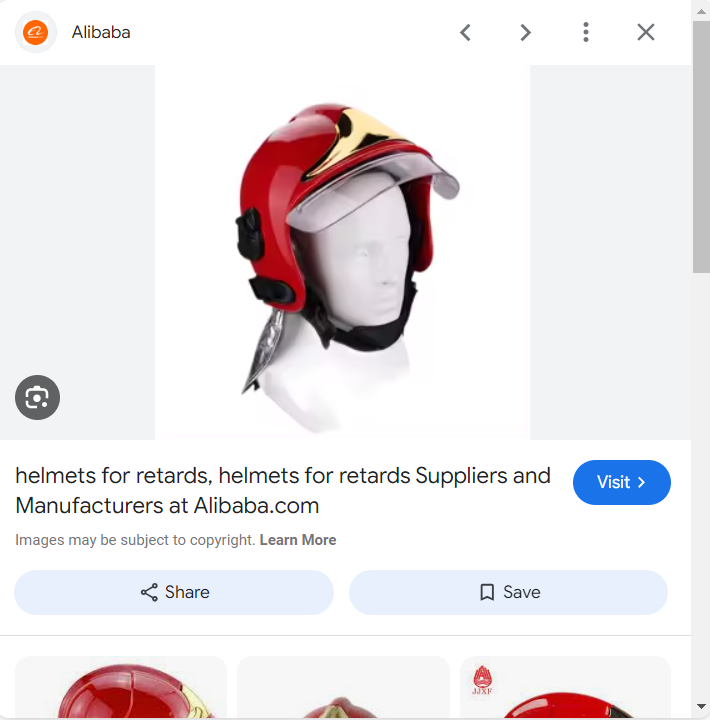
Task: Open the first related red helmet thumbnail
Action: coord(121,687)
